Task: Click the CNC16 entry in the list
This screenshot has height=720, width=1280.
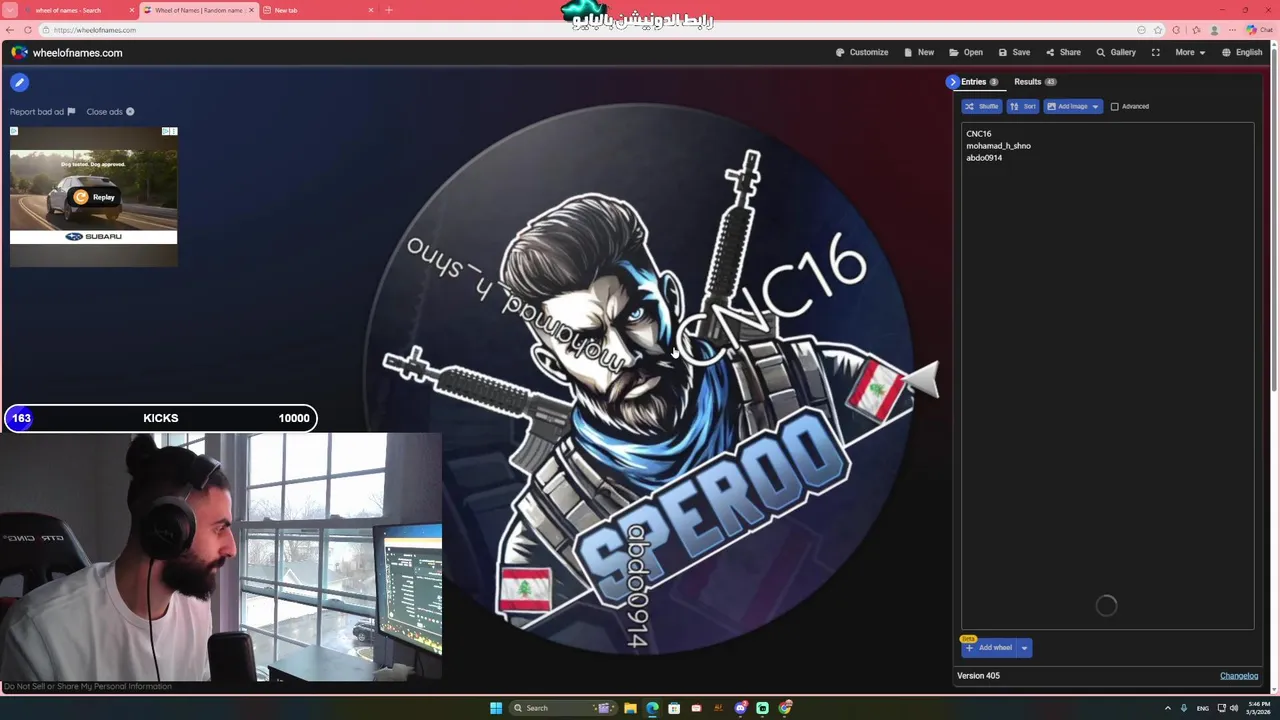Action: pyautogui.click(x=979, y=134)
